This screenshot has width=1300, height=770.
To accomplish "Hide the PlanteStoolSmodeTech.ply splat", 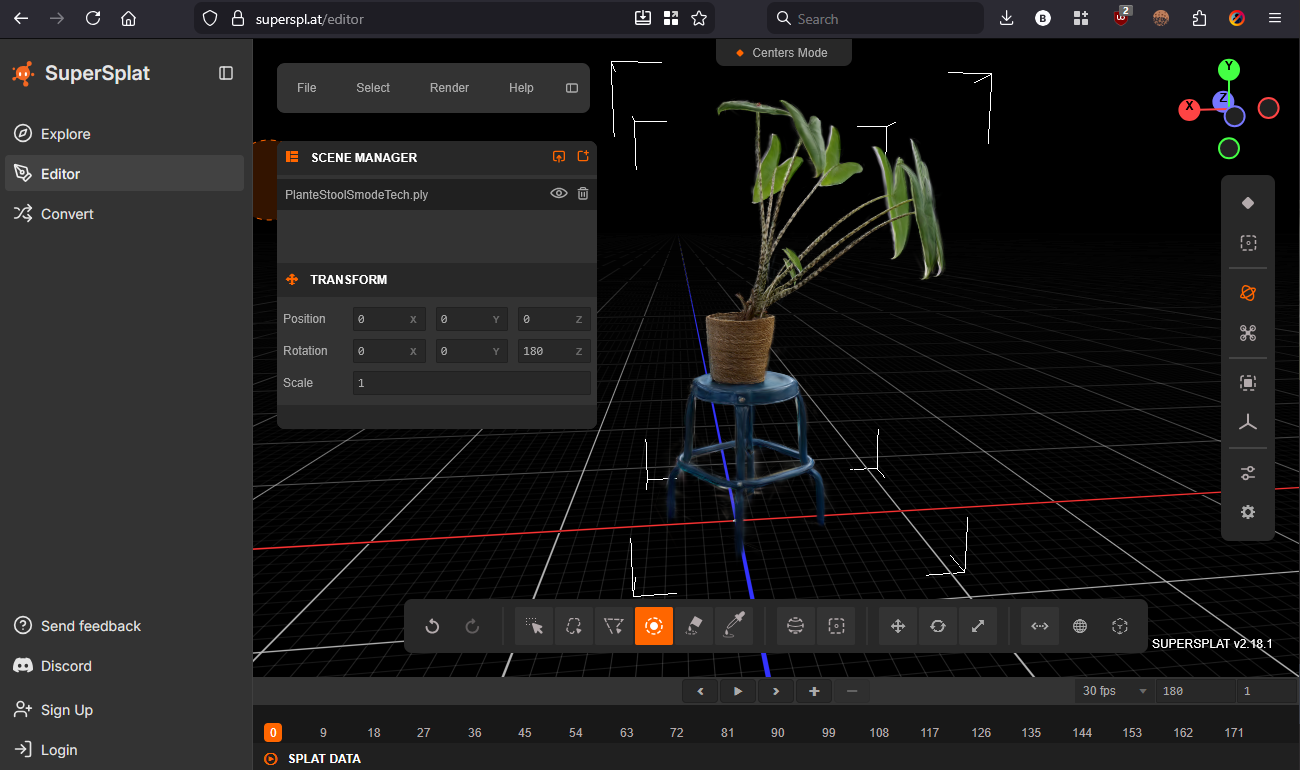I will (559, 194).
